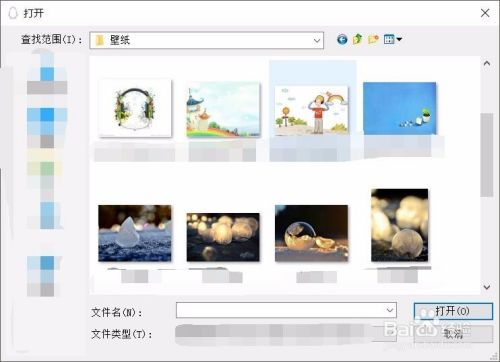
Task: Select the cartoon castle rainbow thumbnail
Action: coord(223,110)
